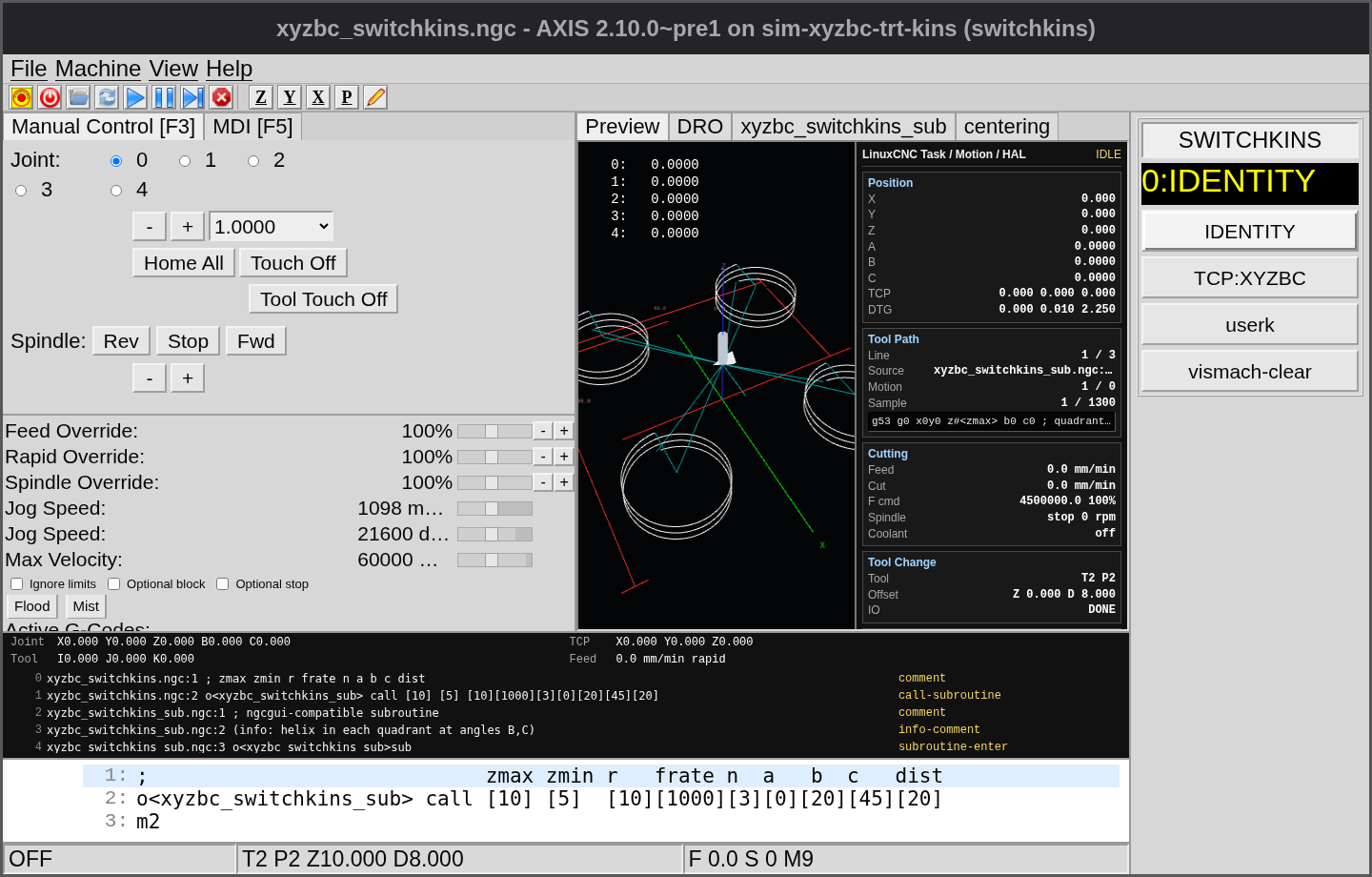Viewport: 1372px width, 877px height.
Task: Select IDENTITY kinematics button
Action: click(1250, 232)
